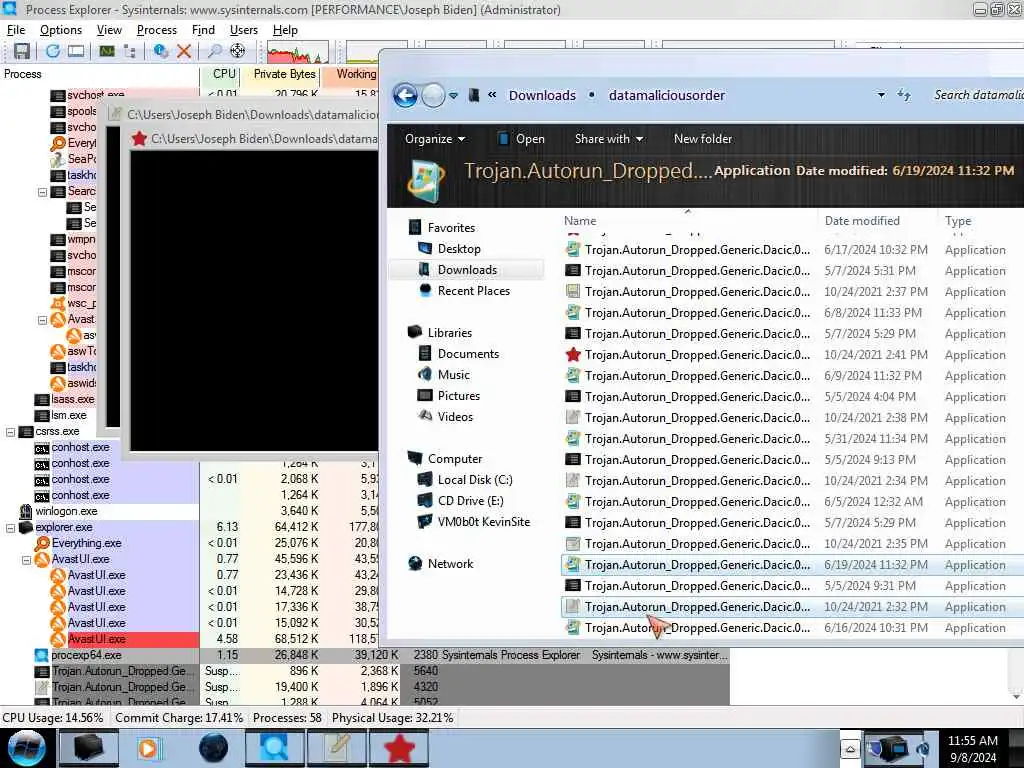This screenshot has width=1024, height=768.
Task: Click the media player taskbar icon
Action: pos(150,748)
